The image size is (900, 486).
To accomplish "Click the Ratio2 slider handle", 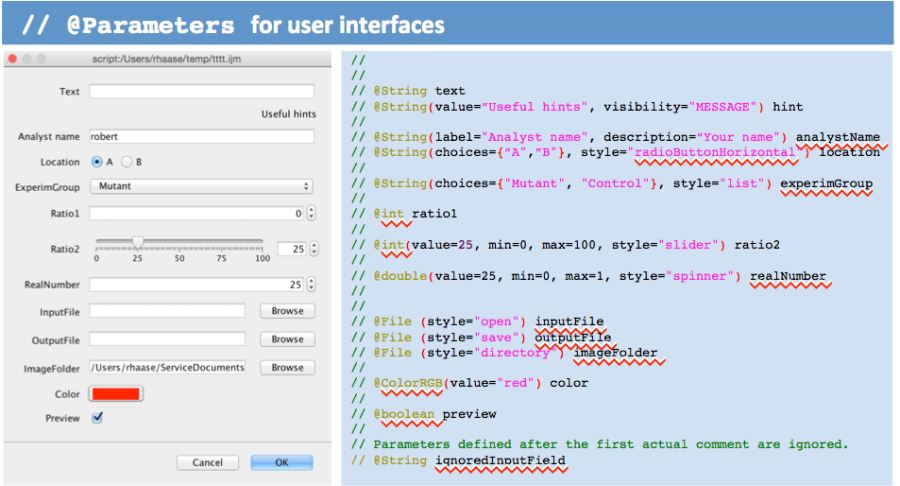I will pyautogui.click(x=138, y=241).
